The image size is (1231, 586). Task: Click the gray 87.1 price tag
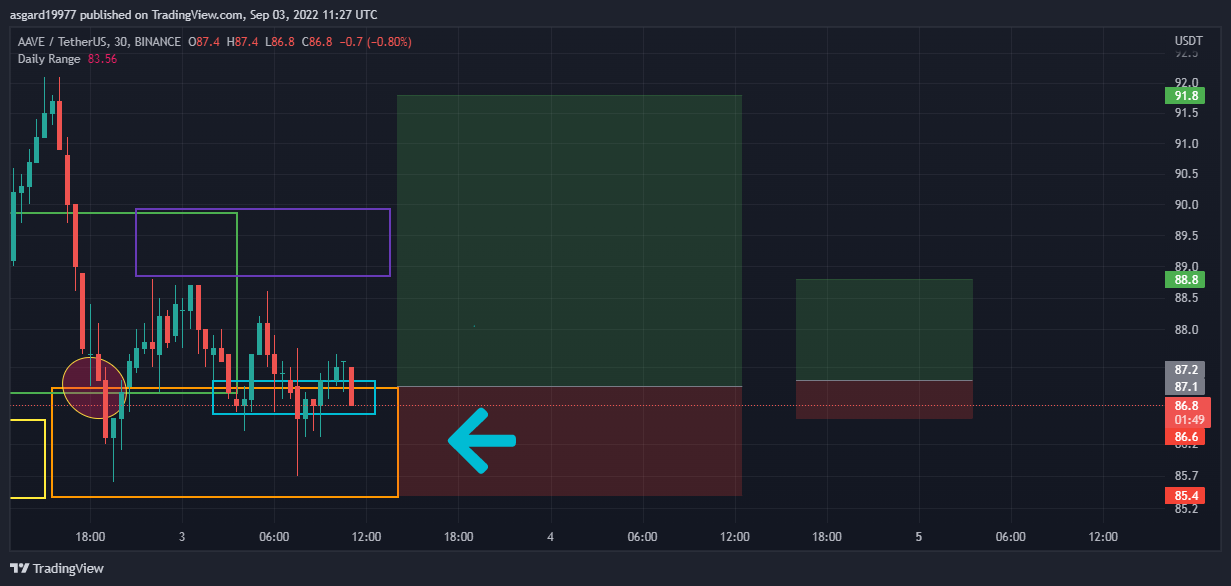coord(1186,386)
